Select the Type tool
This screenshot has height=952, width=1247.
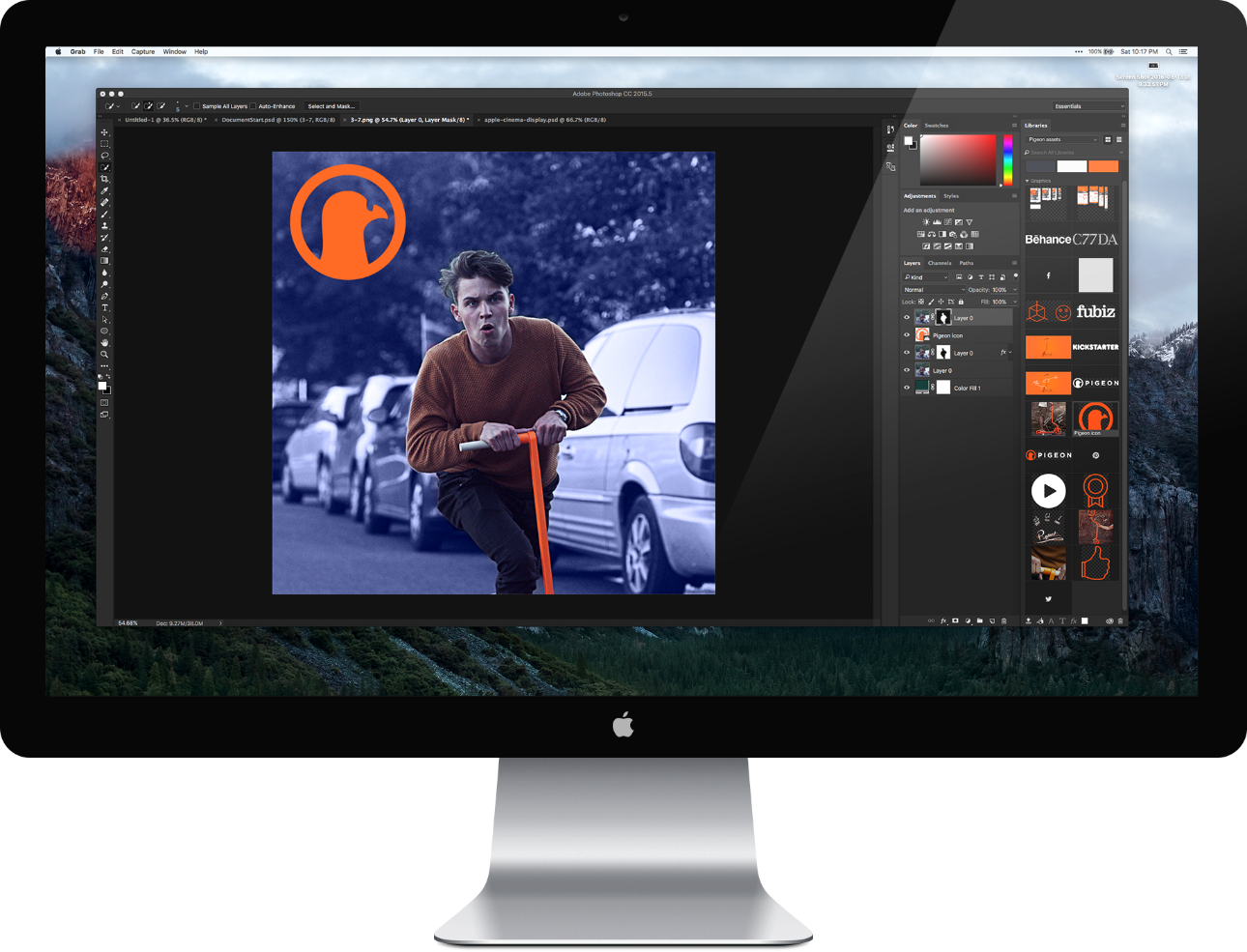(x=104, y=308)
